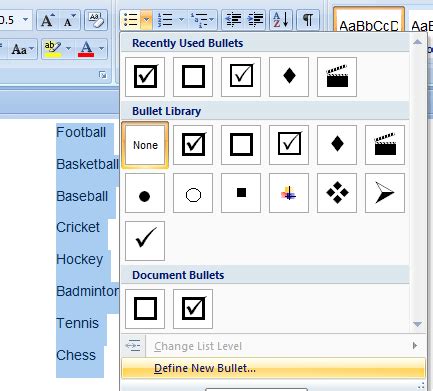Choose the bold checked box in Bullet Library
Viewport: 433px width, 391px height.
(193, 145)
